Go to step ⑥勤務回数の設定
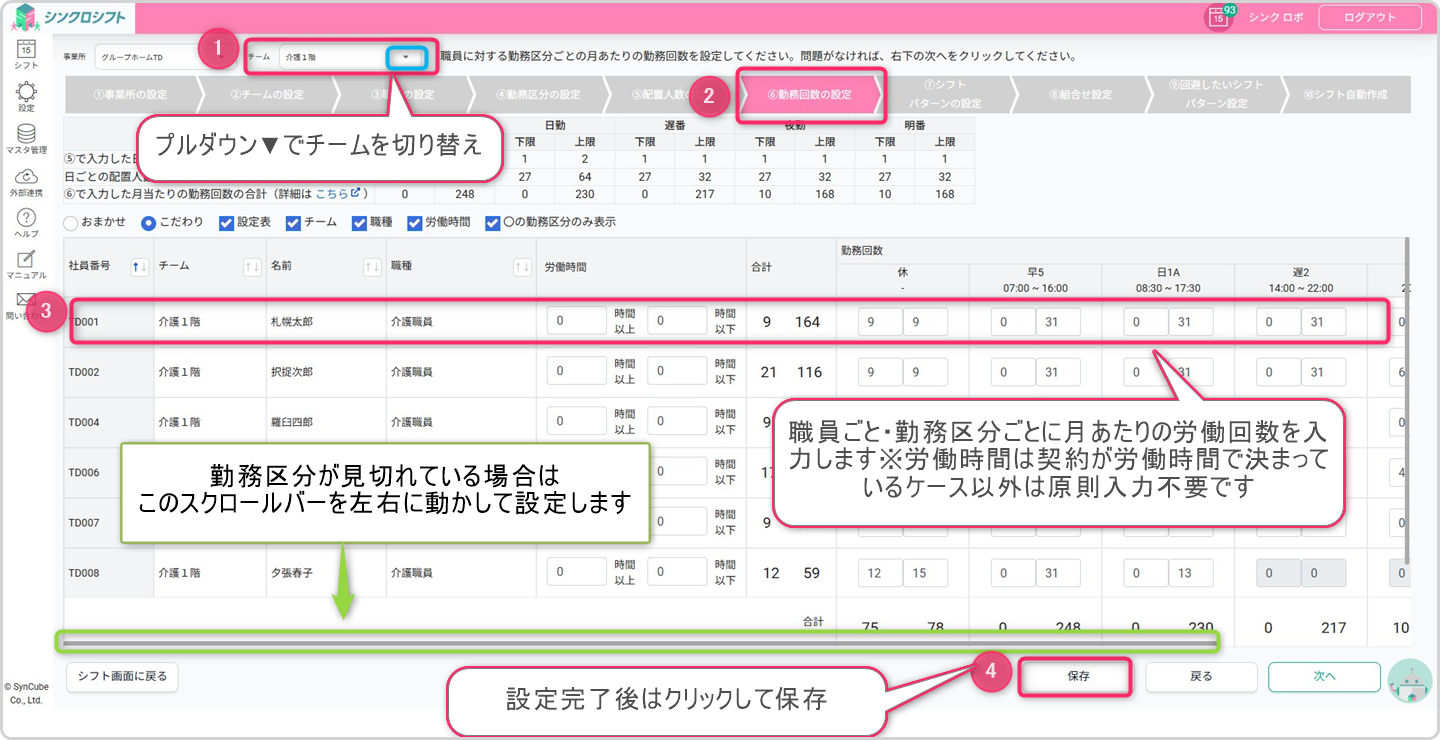The width and height of the screenshot is (1440, 740). pyautogui.click(x=809, y=95)
